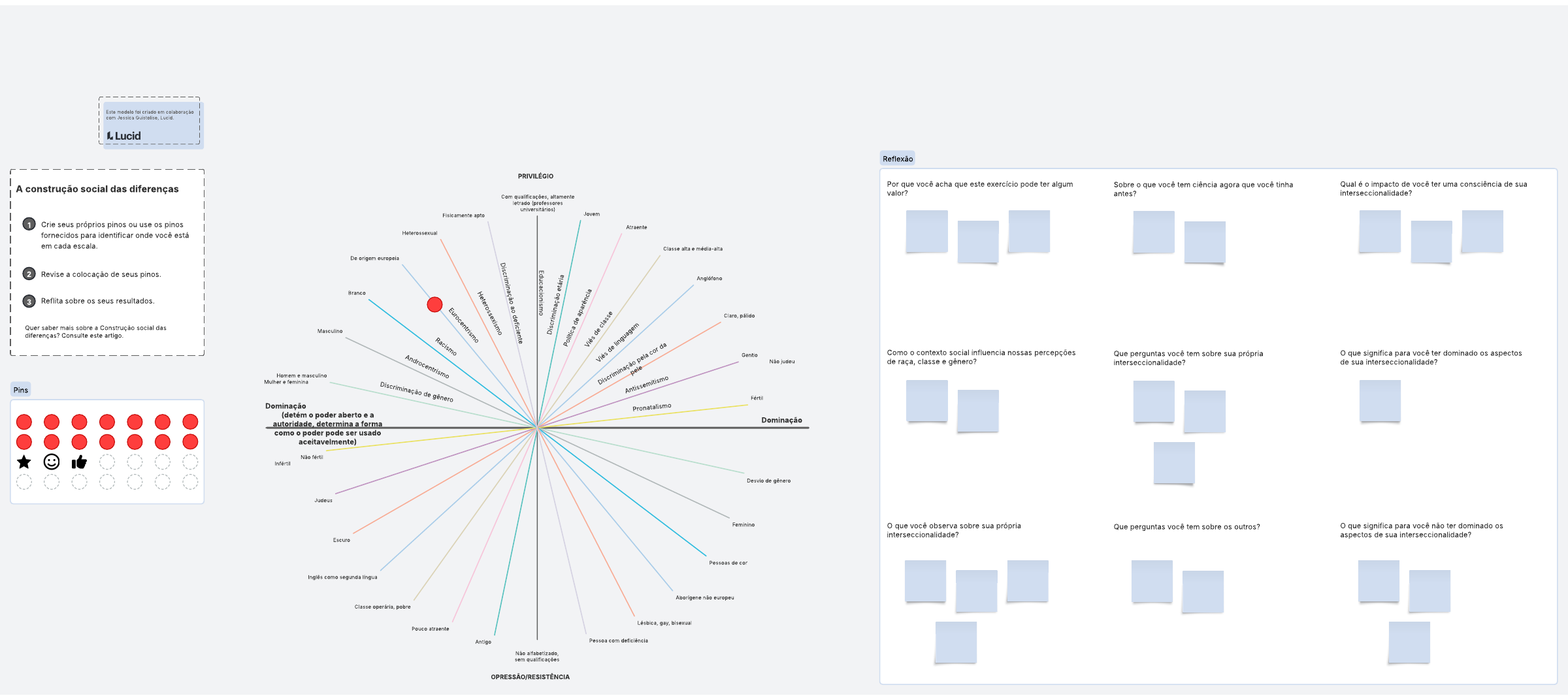
Task: Click the 'A construção social das diferenças' title
Action: pyautogui.click(x=97, y=189)
